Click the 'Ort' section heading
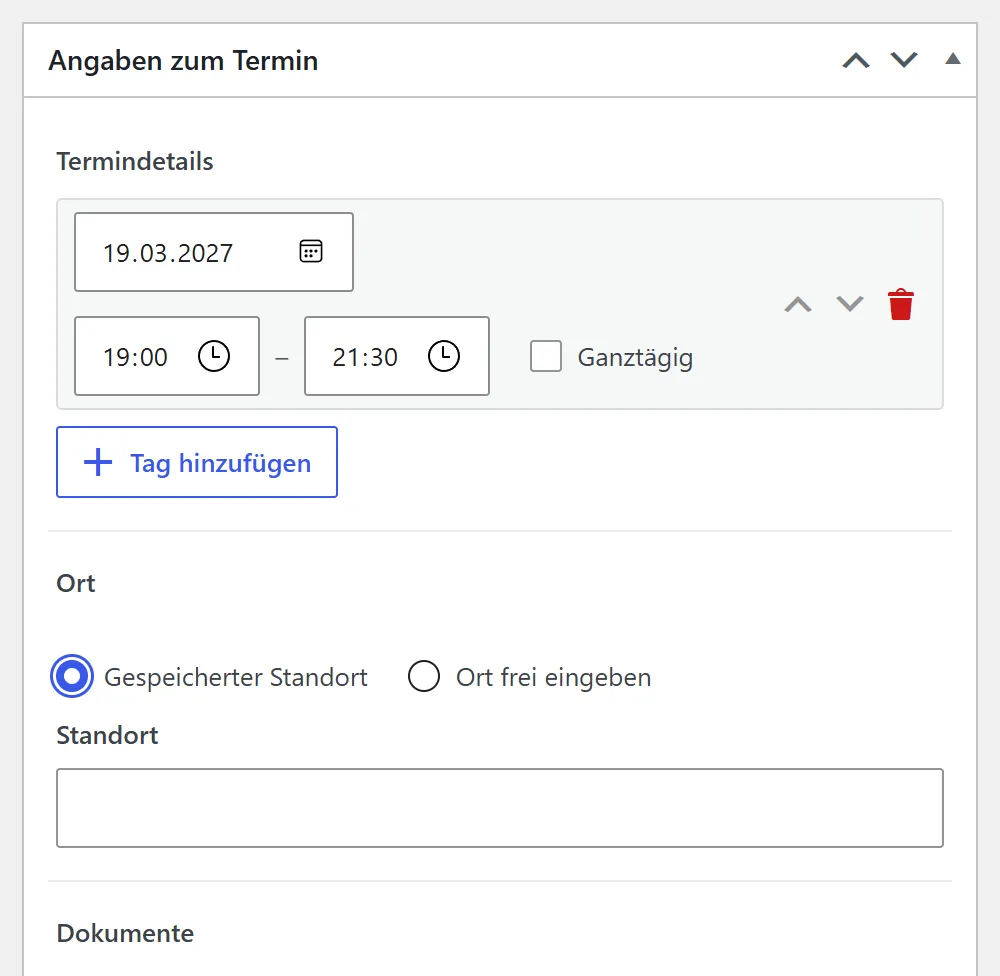This screenshot has height=976, width=1000. [x=76, y=583]
